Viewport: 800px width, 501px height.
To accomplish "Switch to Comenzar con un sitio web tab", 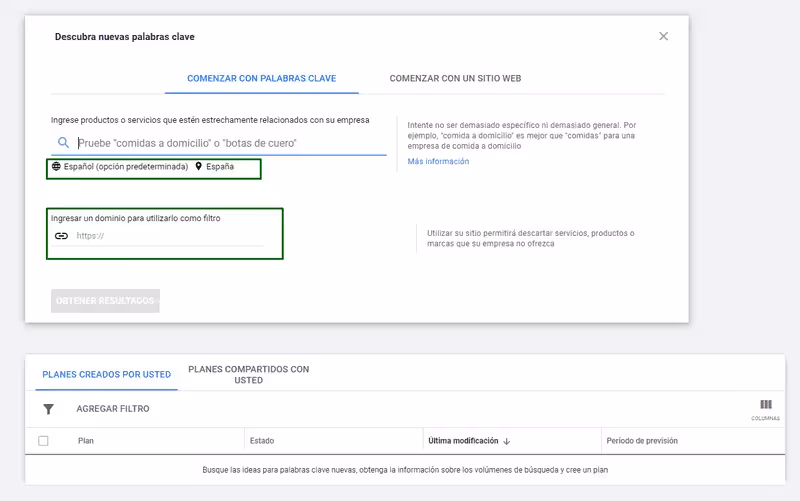I will pos(455,79).
